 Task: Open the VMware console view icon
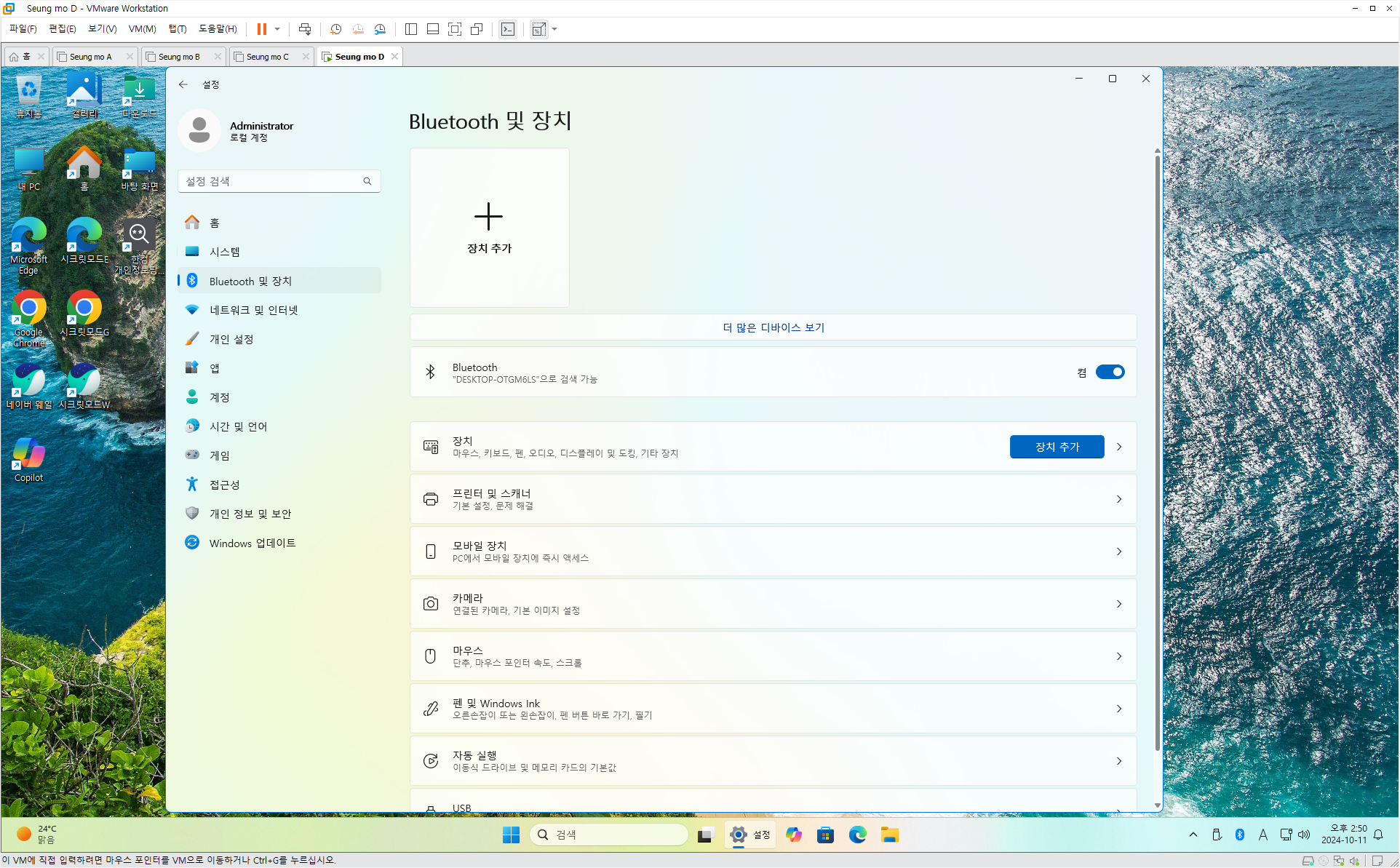(x=507, y=29)
